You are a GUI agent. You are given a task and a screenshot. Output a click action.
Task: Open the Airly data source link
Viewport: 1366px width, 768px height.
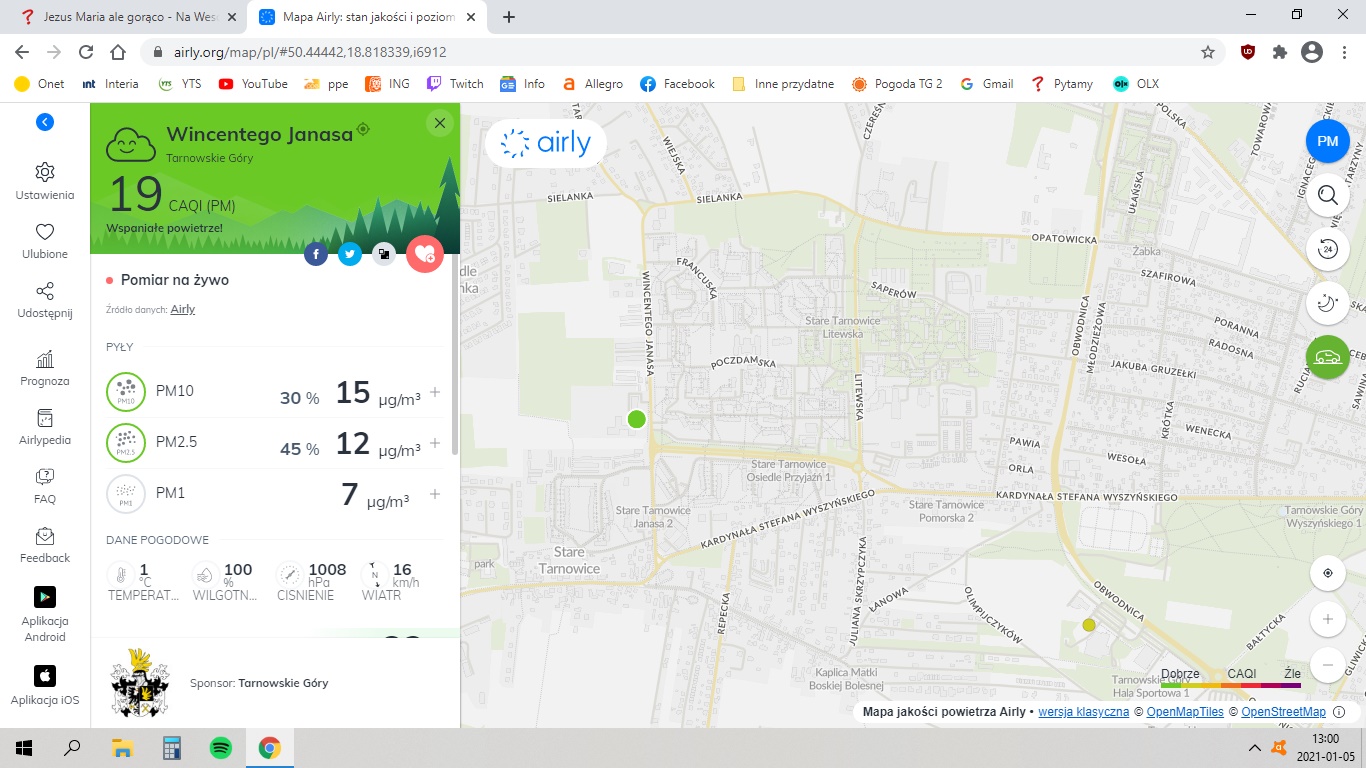coord(183,310)
